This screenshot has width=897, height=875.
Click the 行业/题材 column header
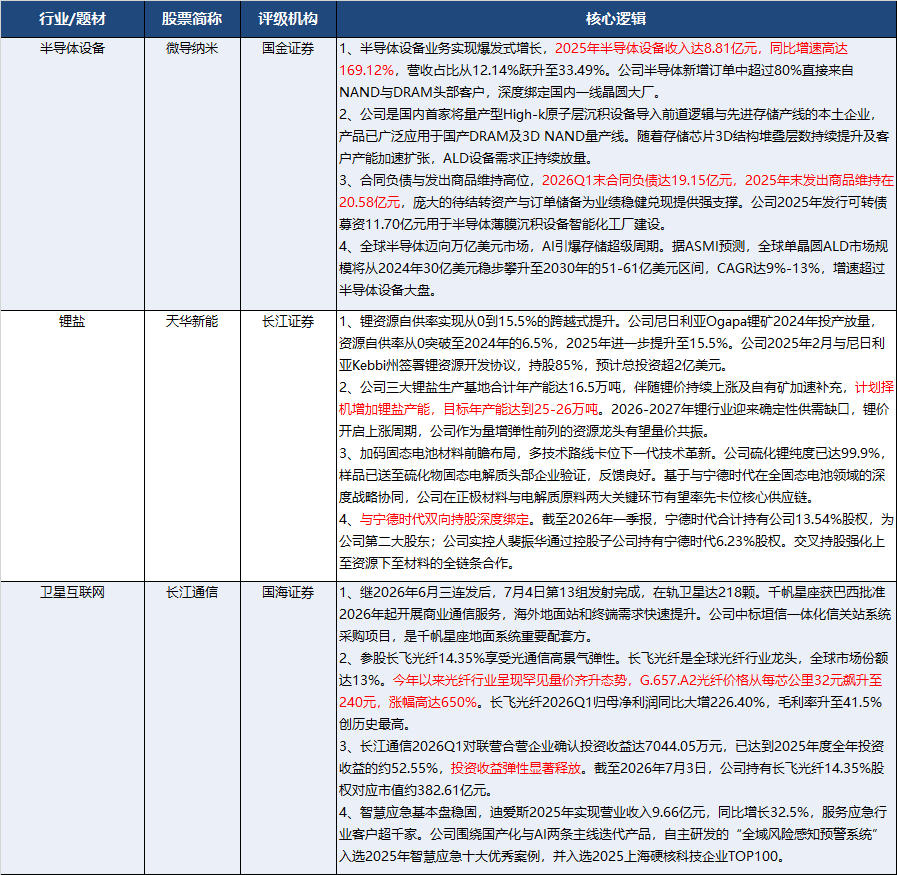72,19
